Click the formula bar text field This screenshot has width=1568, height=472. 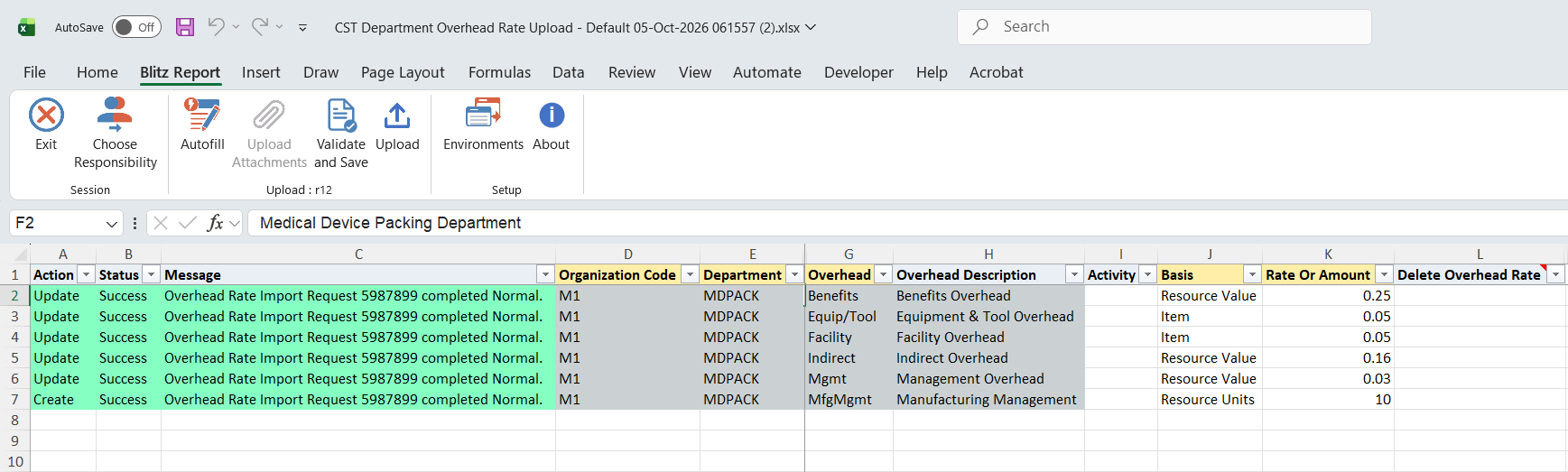[907, 223]
